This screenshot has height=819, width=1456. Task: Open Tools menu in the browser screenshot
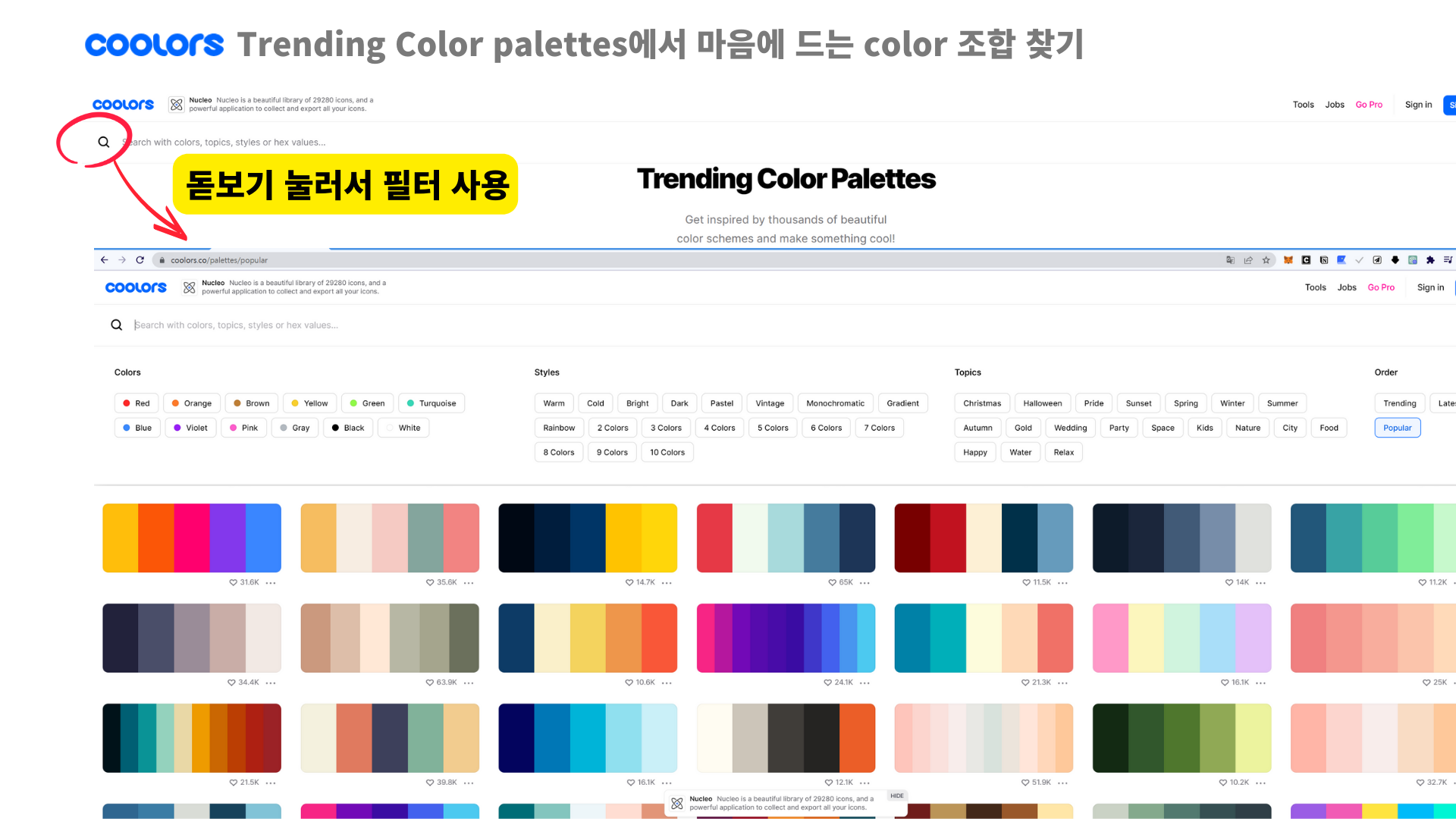[x=1316, y=287]
